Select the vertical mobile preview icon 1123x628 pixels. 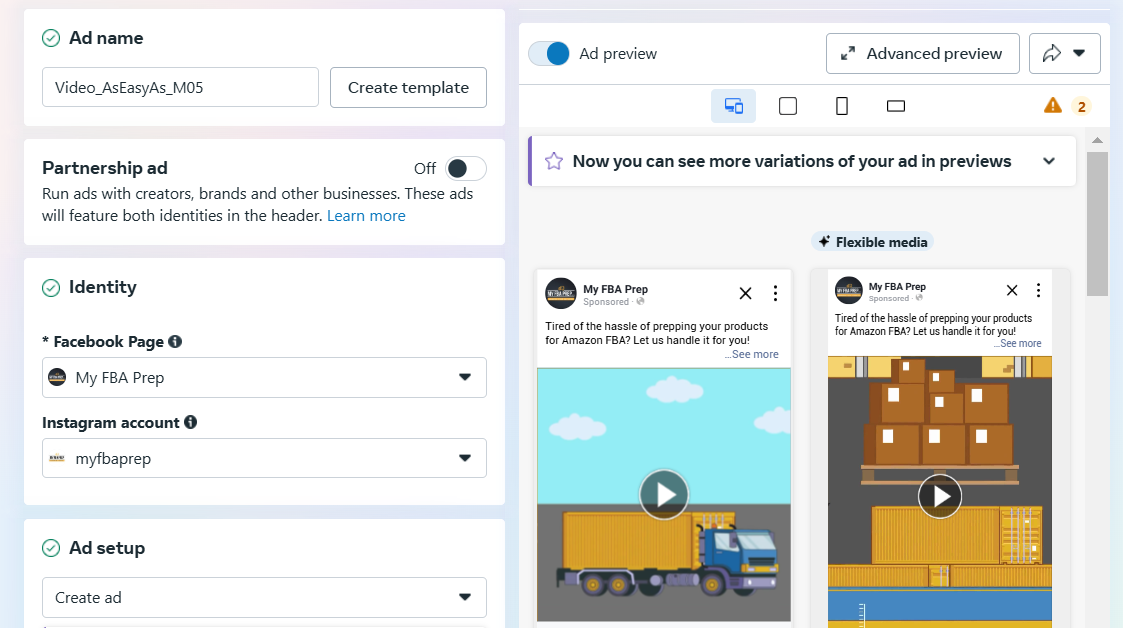tap(842, 106)
